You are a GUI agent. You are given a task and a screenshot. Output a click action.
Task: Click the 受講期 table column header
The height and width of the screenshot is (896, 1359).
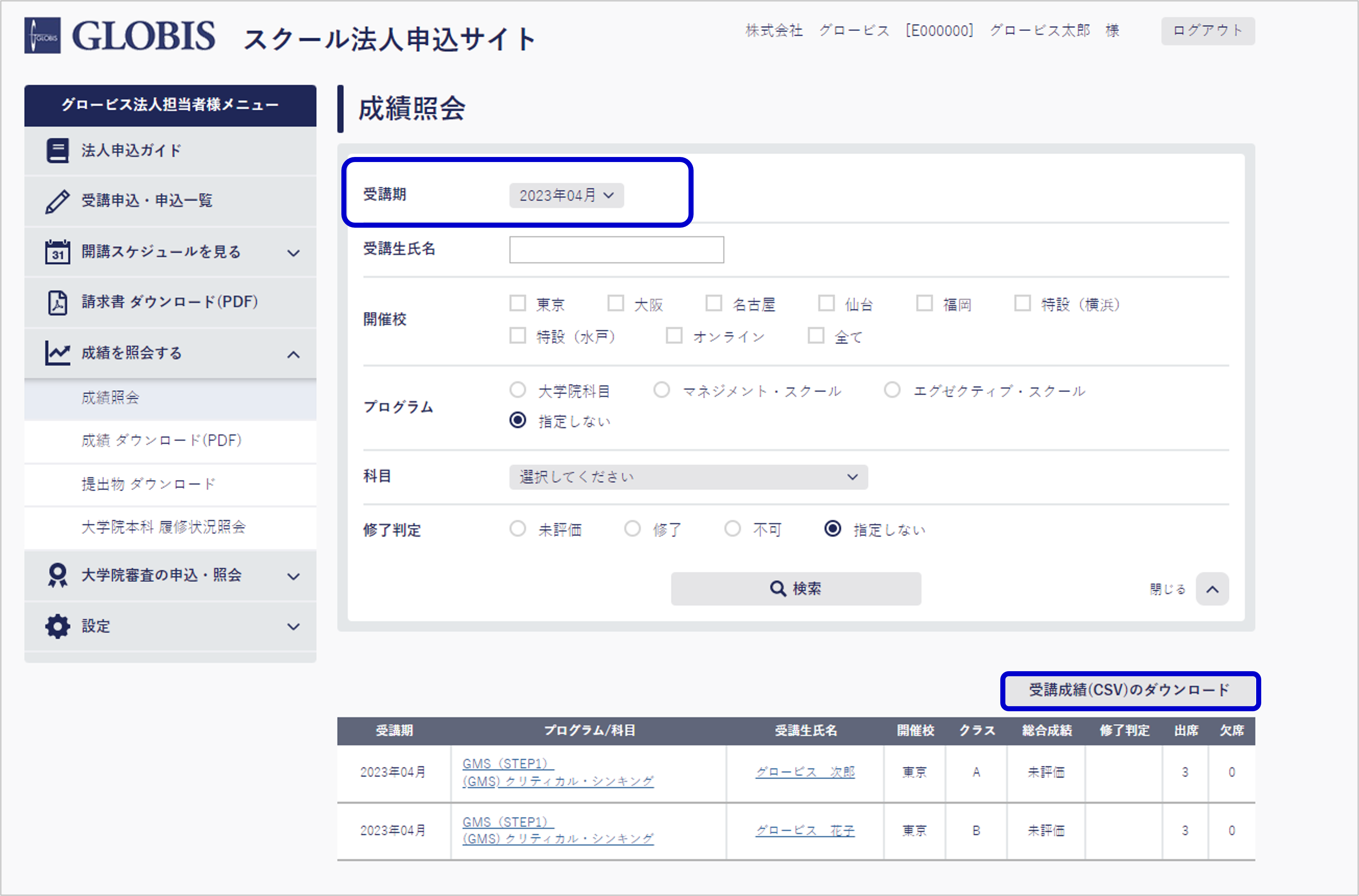coord(394,730)
